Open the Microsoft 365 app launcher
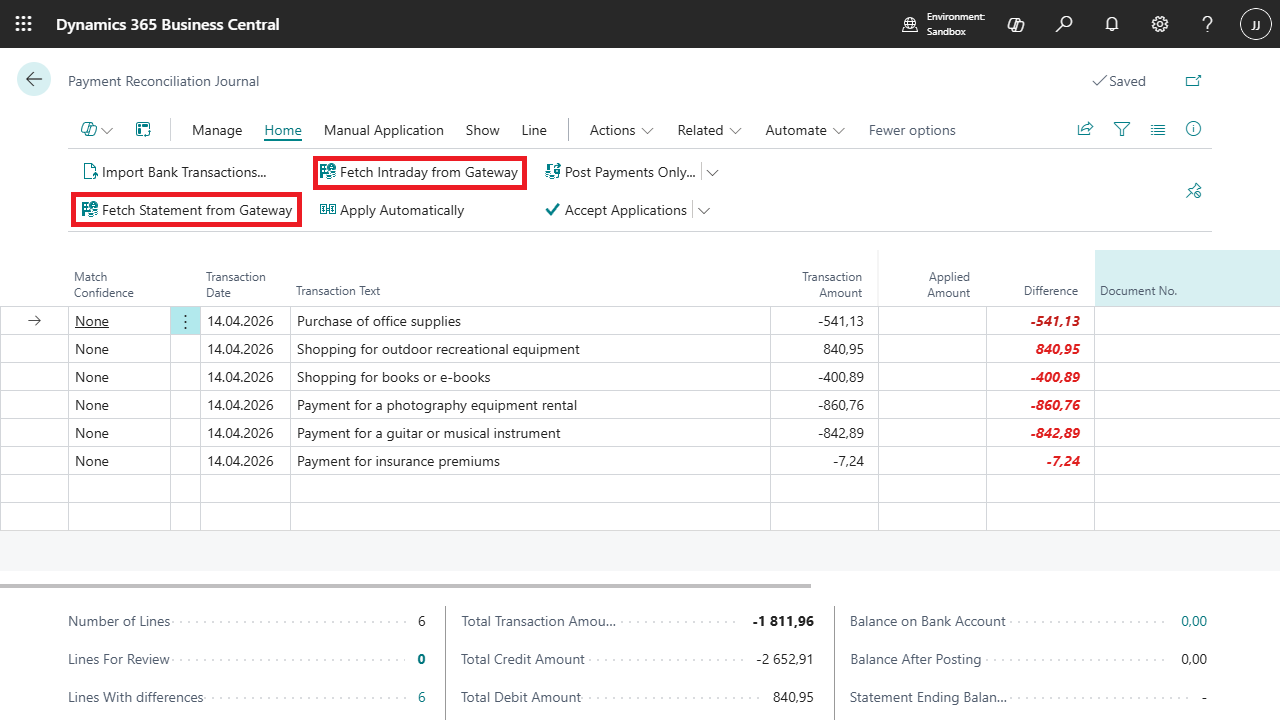The height and width of the screenshot is (720, 1280). click(x=23, y=23)
